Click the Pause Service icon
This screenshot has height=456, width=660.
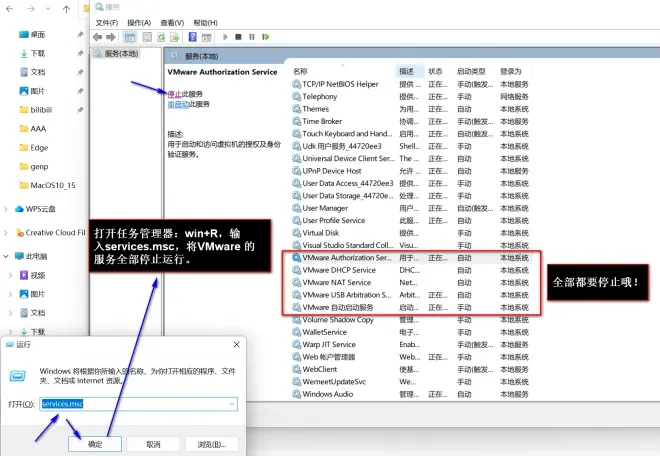(x=252, y=37)
